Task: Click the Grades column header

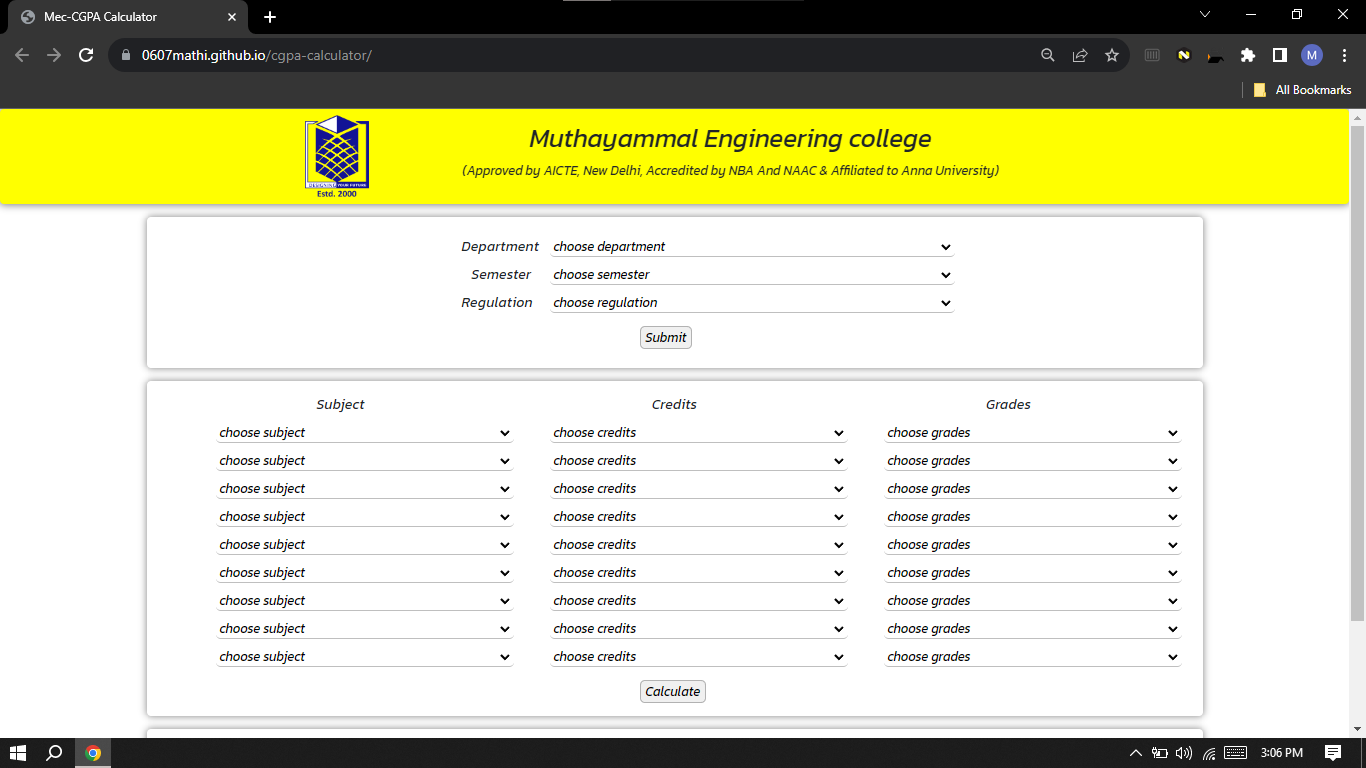Action: (x=1008, y=405)
